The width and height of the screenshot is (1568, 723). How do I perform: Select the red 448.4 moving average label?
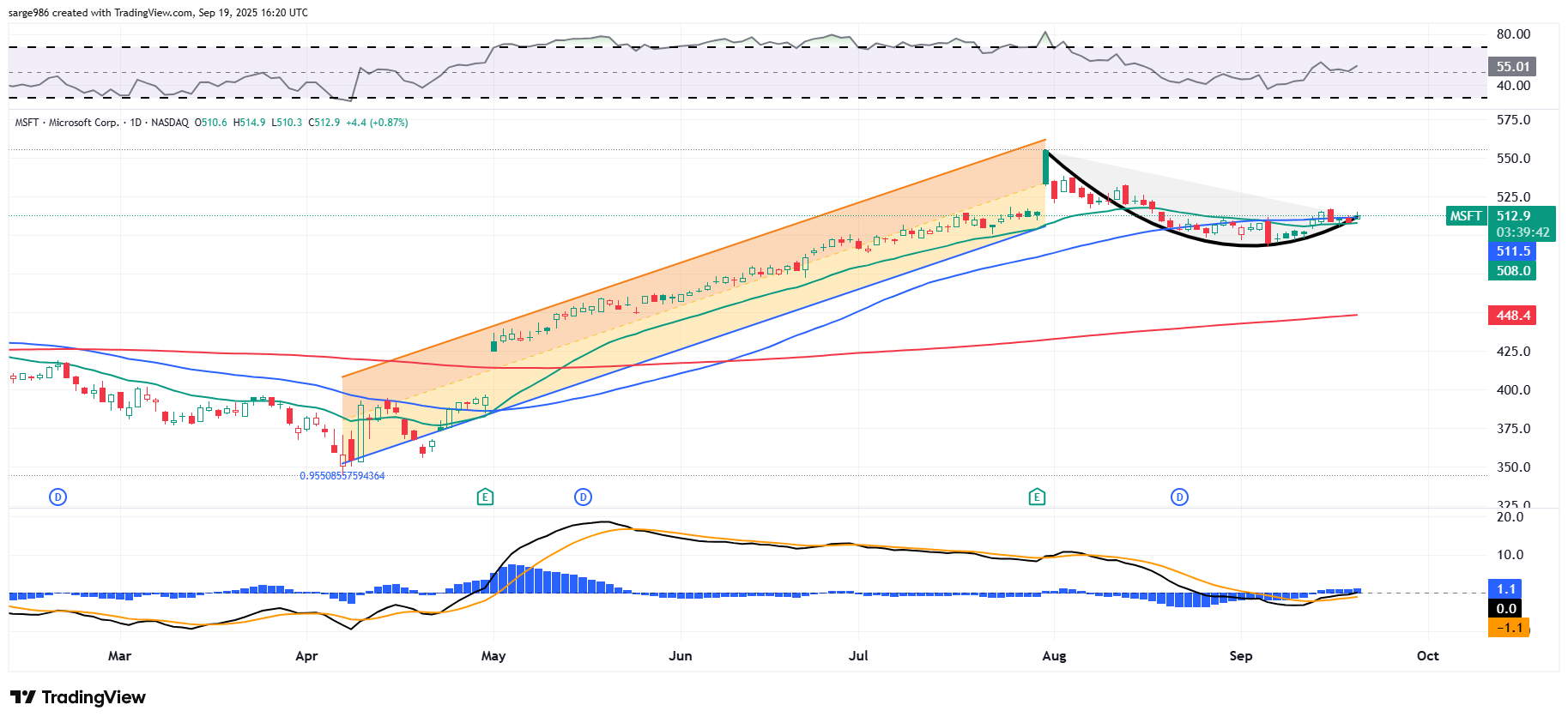click(1512, 316)
